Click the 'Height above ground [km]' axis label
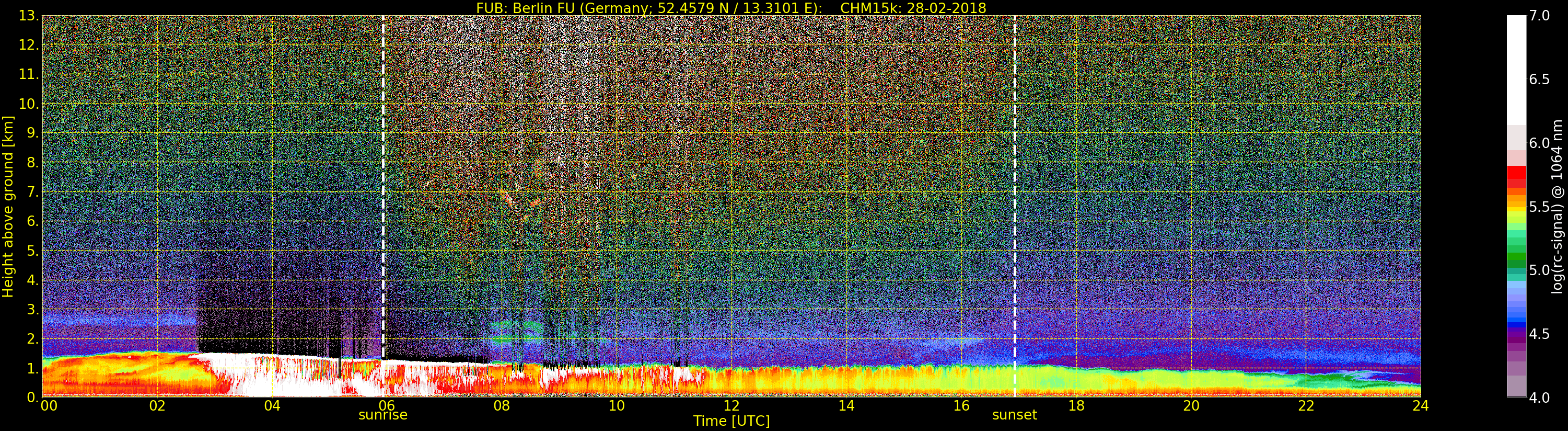 8,206
